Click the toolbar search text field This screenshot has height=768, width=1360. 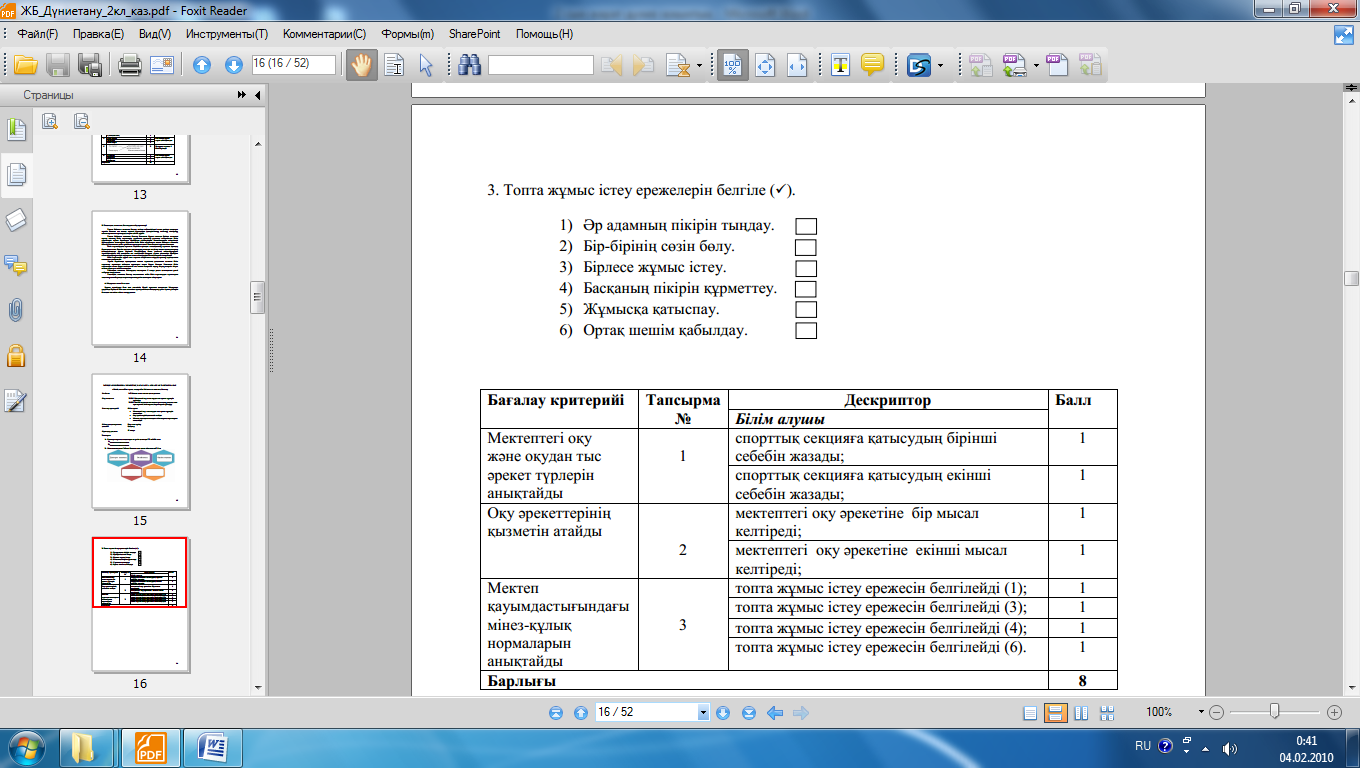point(540,66)
